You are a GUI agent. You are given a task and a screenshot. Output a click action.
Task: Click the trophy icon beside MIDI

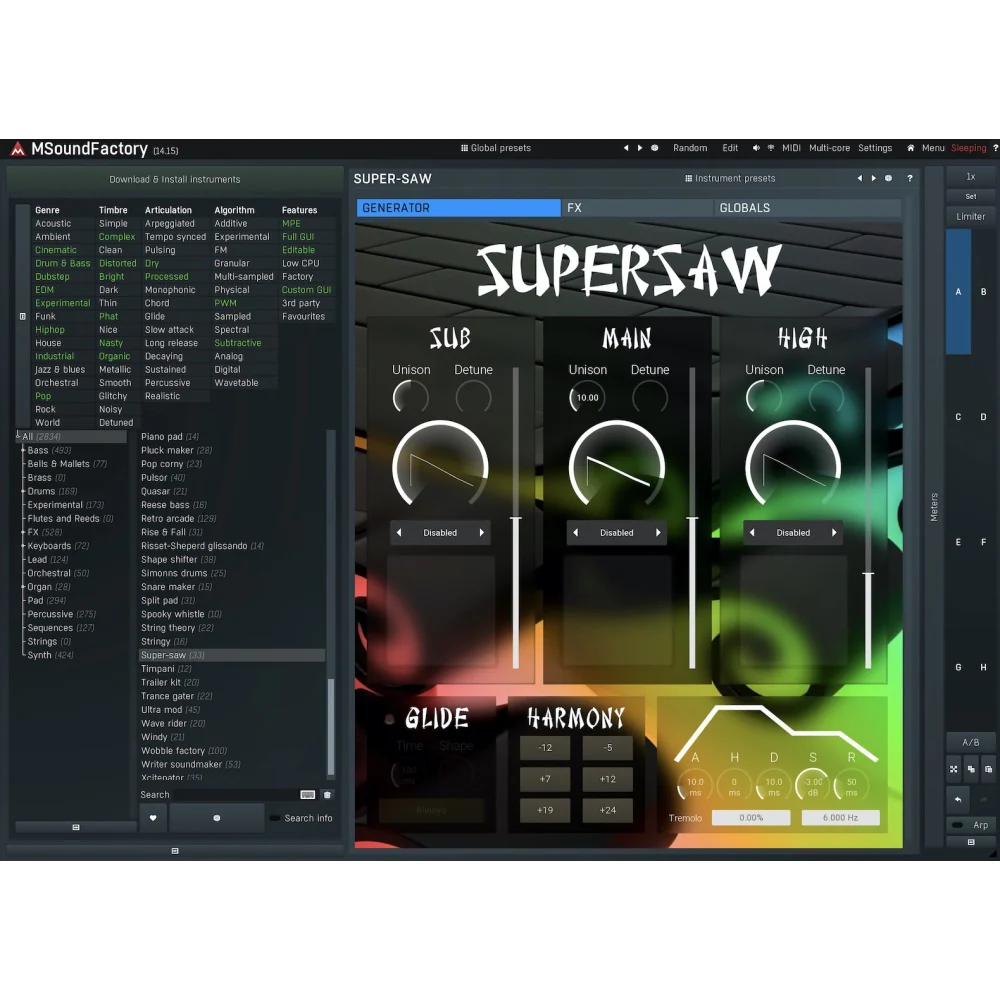point(771,148)
